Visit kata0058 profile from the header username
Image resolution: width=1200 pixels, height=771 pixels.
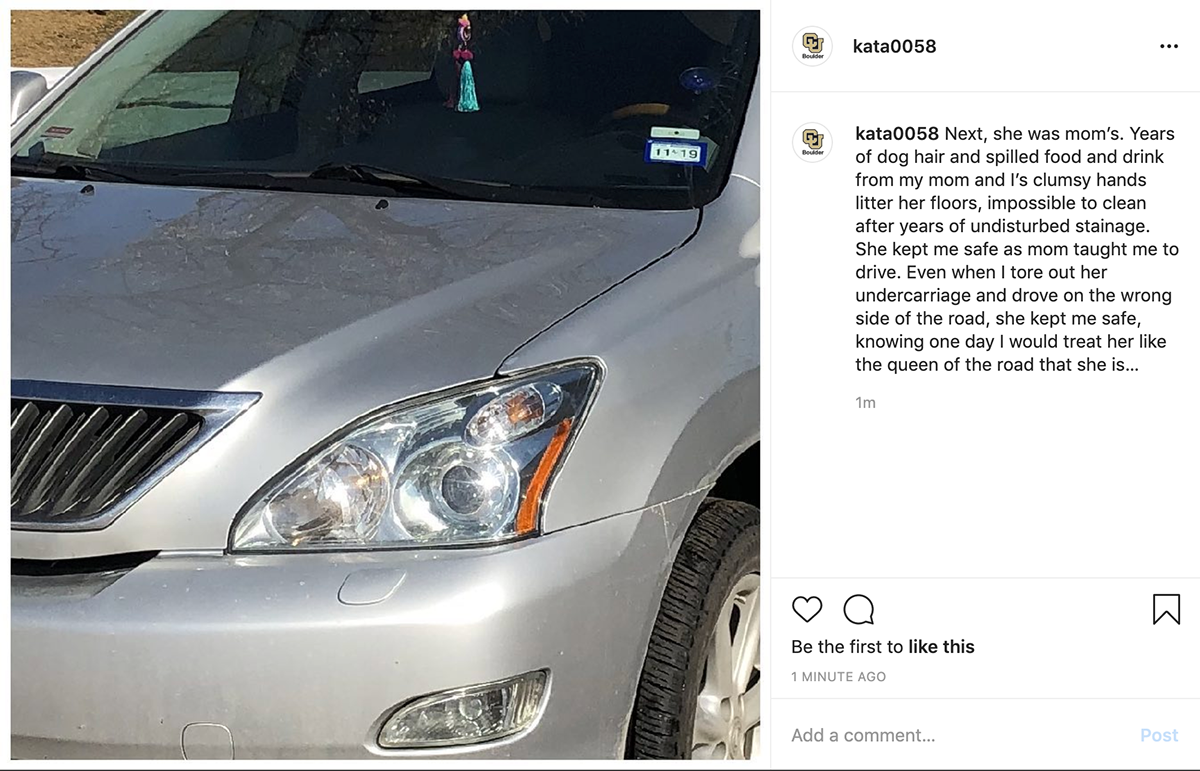894,46
